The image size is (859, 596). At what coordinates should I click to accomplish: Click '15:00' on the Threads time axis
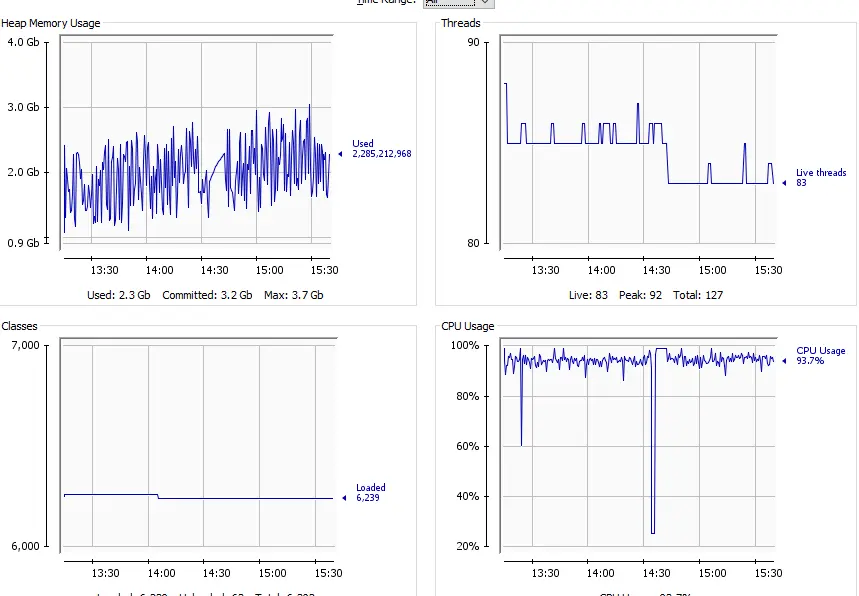click(x=712, y=270)
